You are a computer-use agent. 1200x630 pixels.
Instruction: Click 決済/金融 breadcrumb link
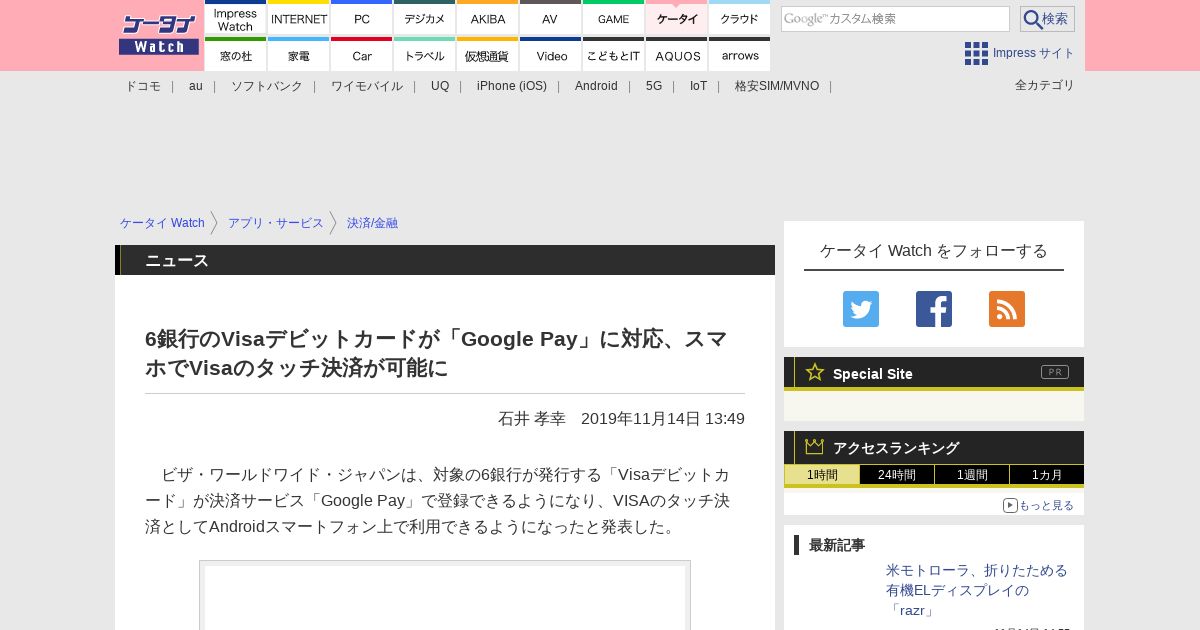372,223
